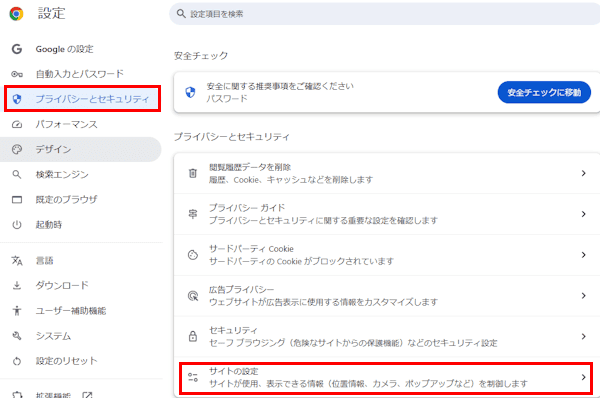
Task: Click the palette icon for デザイン
Action: tap(17, 149)
